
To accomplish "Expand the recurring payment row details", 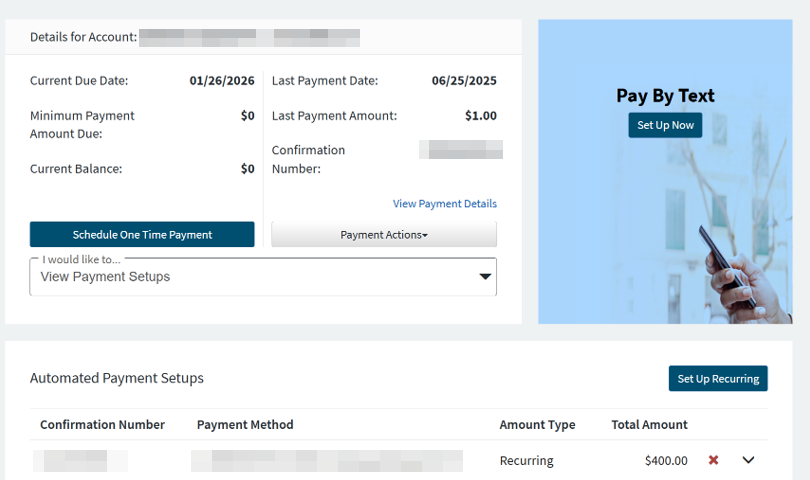I will pos(747,460).
